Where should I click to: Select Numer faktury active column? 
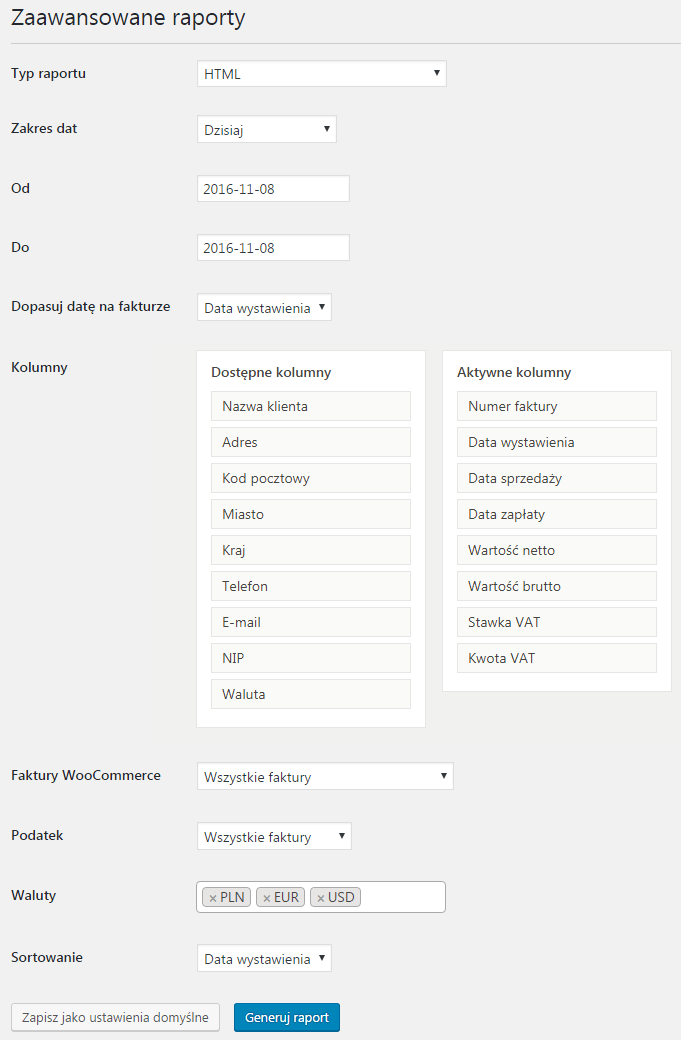pos(557,406)
